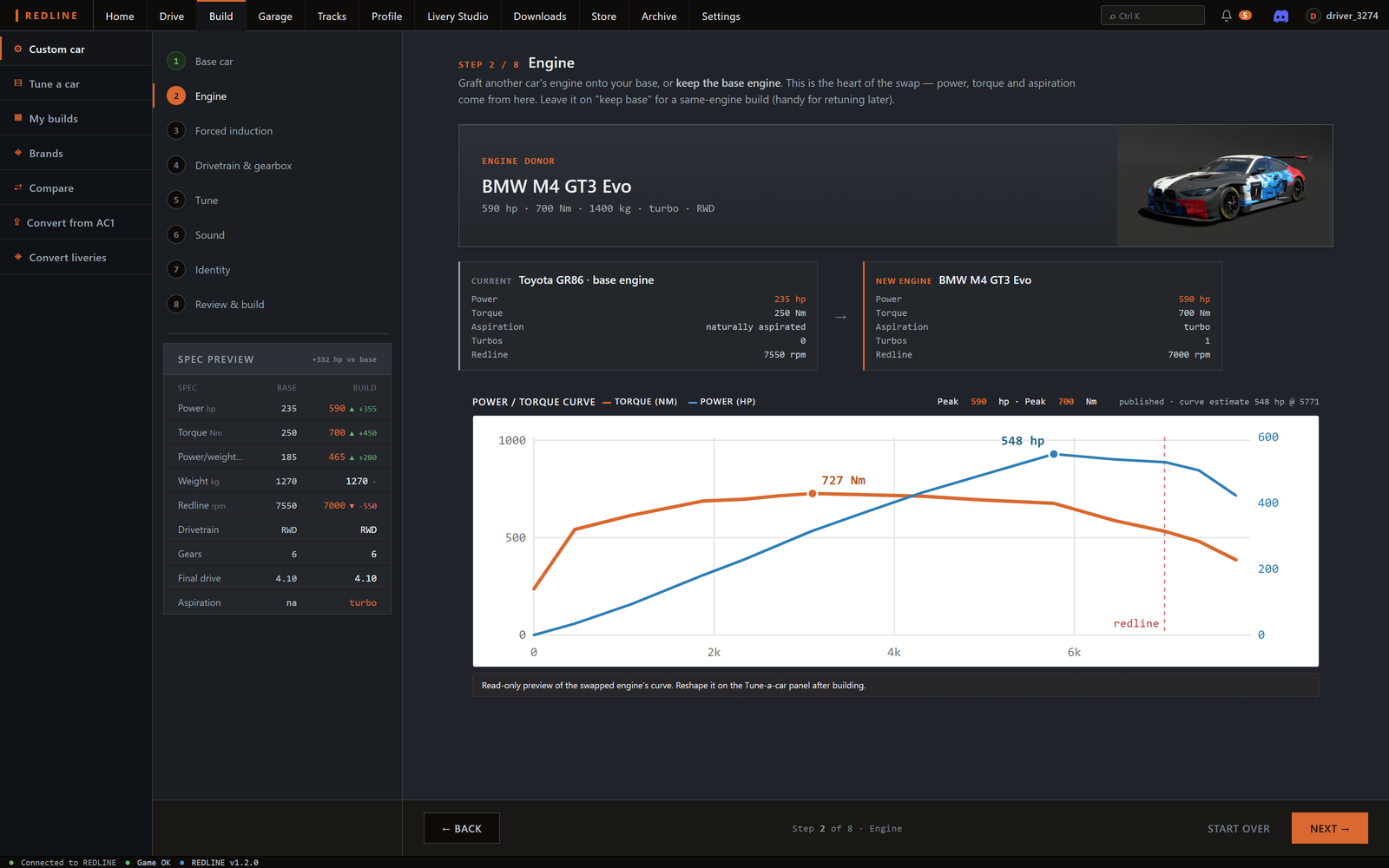Open the notifications bell

pyautogui.click(x=1226, y=16)
